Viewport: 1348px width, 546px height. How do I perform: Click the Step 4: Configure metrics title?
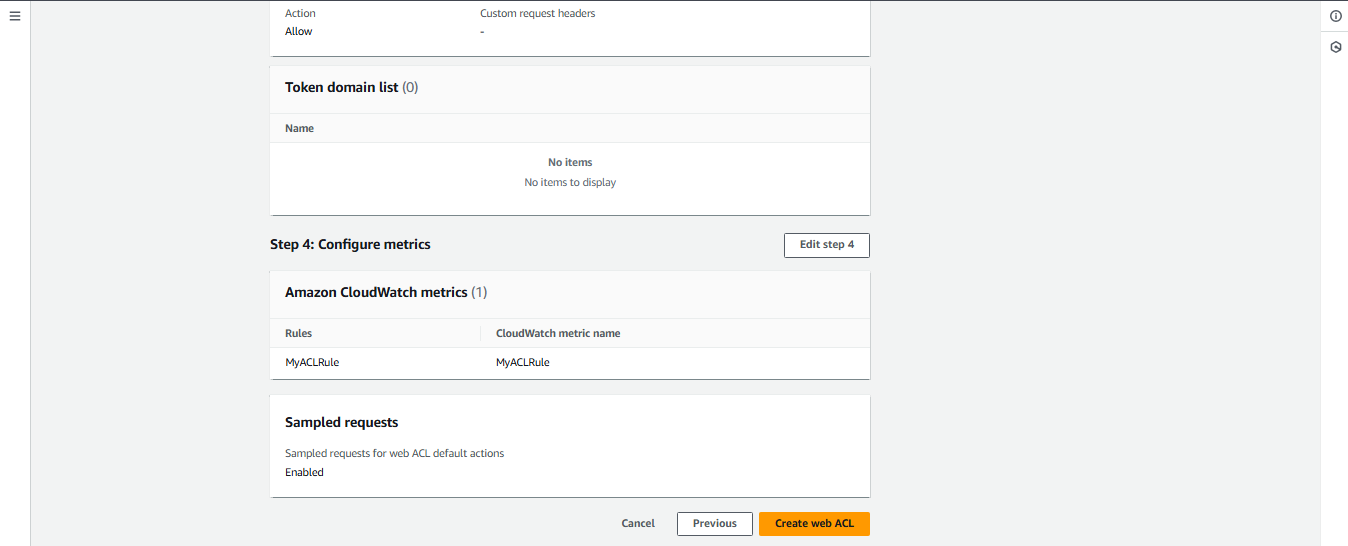tap(350, 244)
